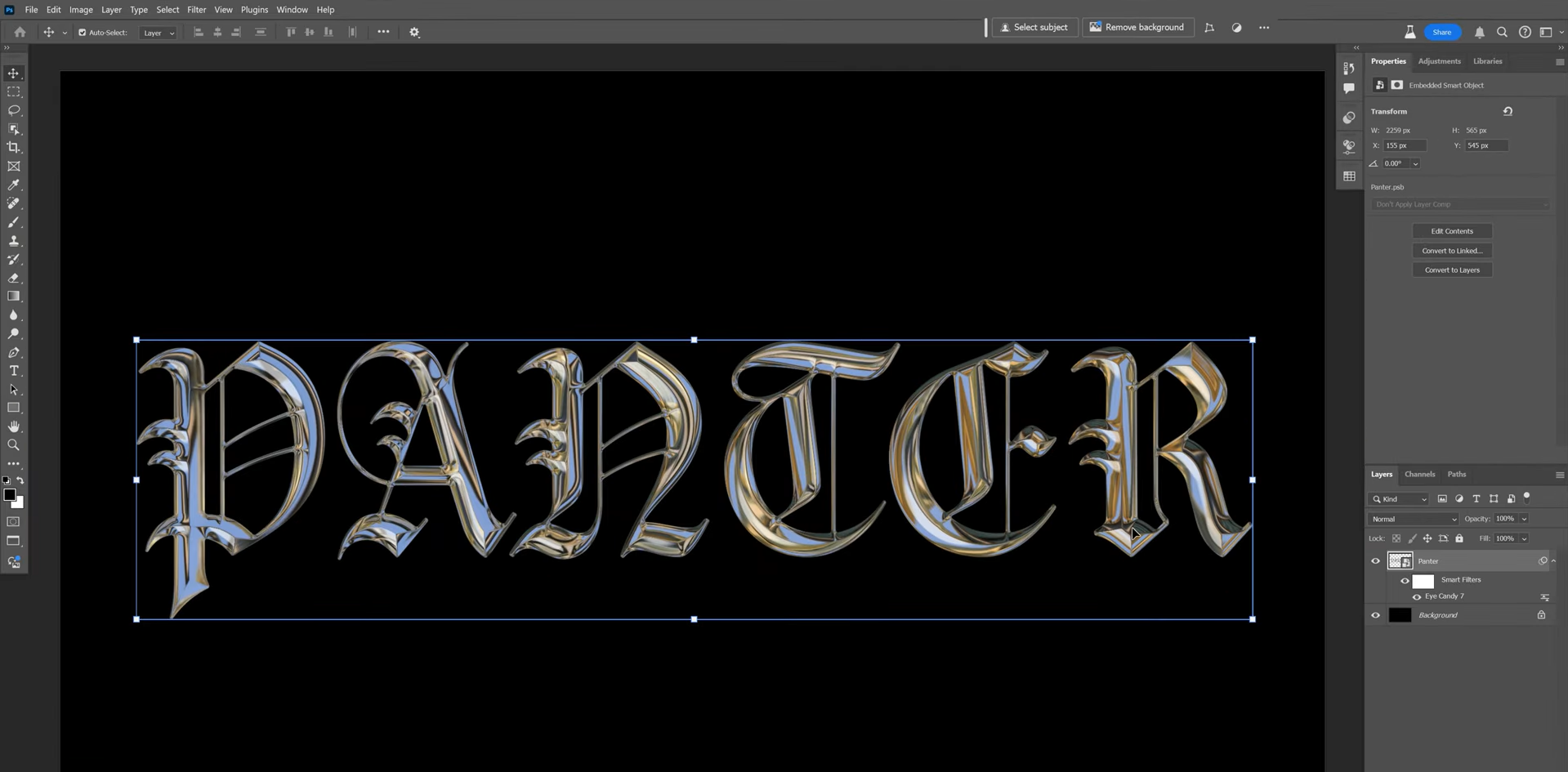Switch to the Channels tab
Viewport: 1568px width, 772px height.
tap(1419, 474)
